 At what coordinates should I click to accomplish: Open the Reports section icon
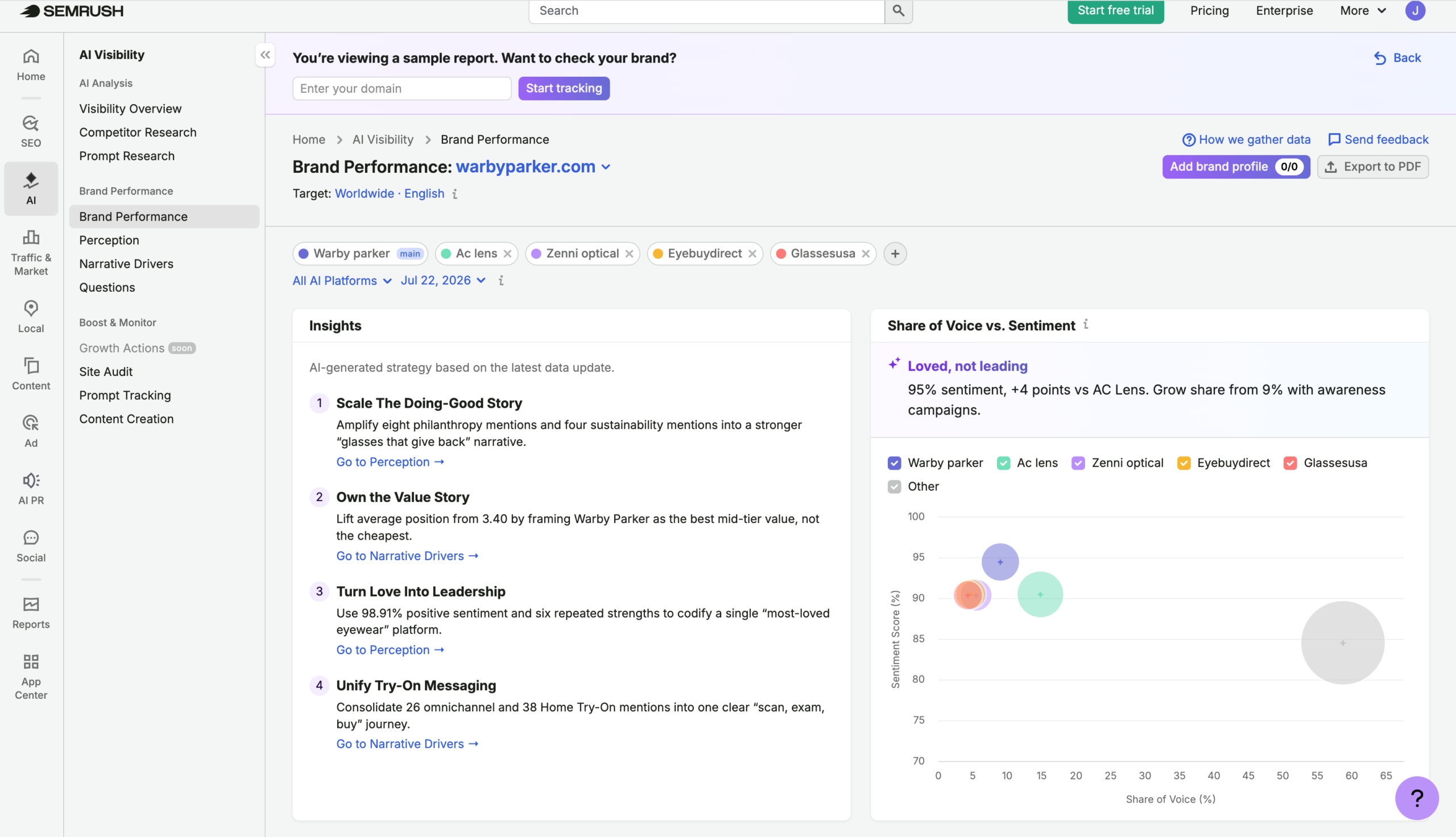[x=31, y=613]
